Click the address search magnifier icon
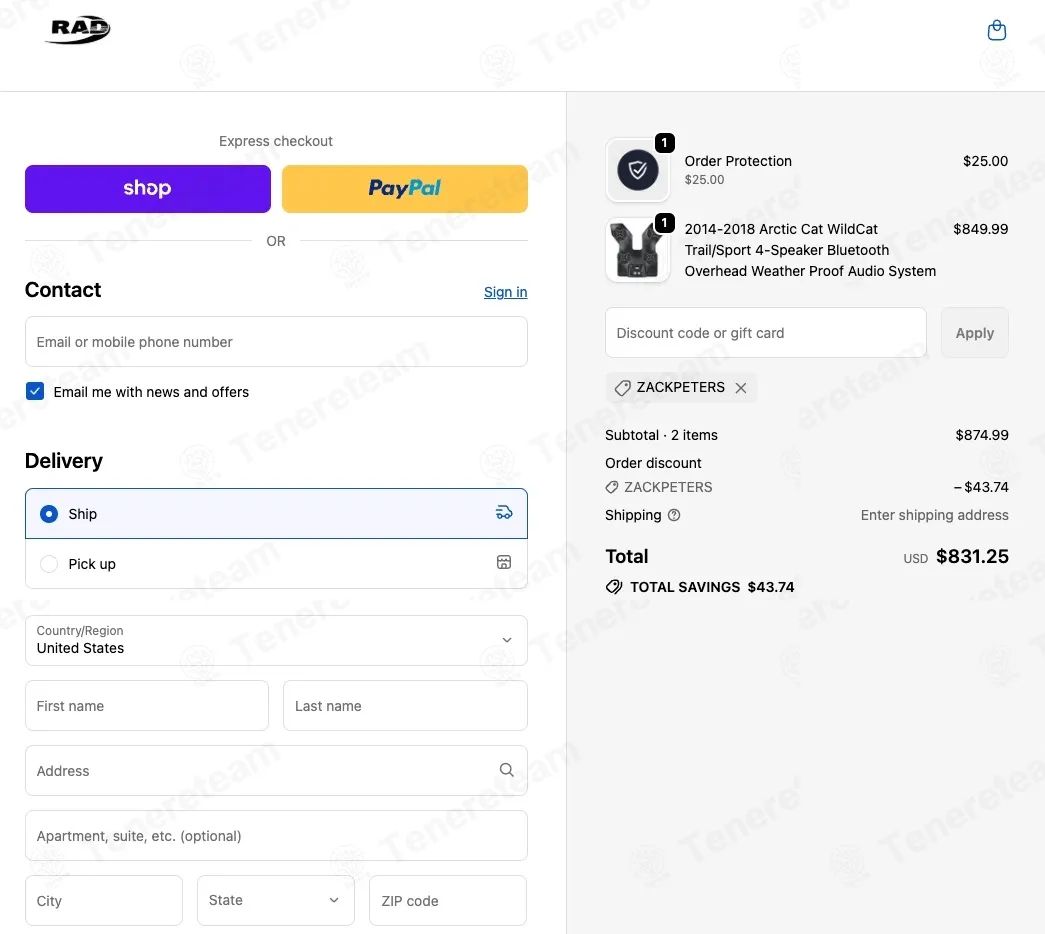The height and width of the screenshot is (934, 1045). (x=507, y=770)
